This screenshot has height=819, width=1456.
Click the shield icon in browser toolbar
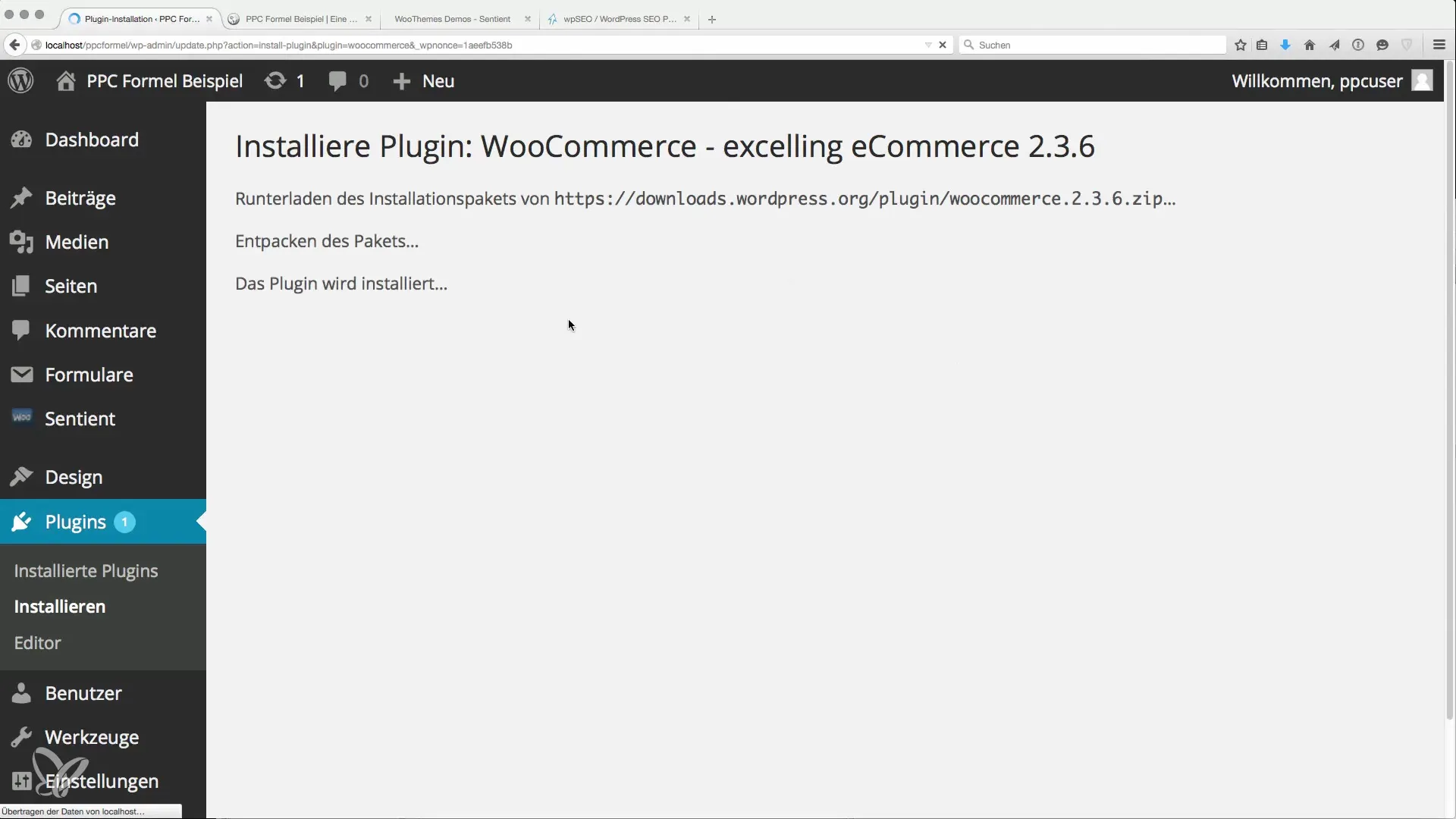1407,45
